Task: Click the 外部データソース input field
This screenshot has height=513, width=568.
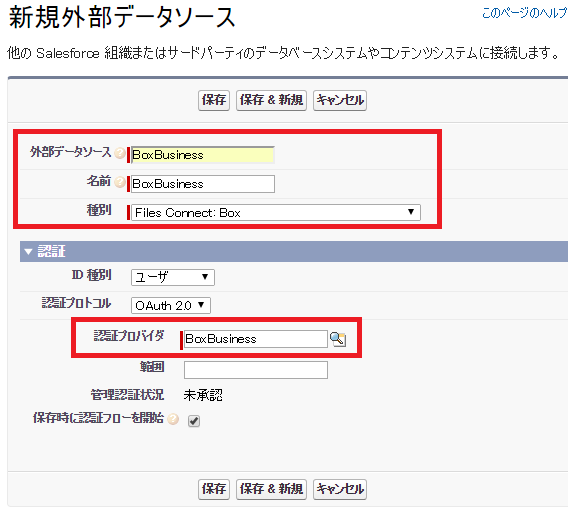Action: [x=202, y=155]
